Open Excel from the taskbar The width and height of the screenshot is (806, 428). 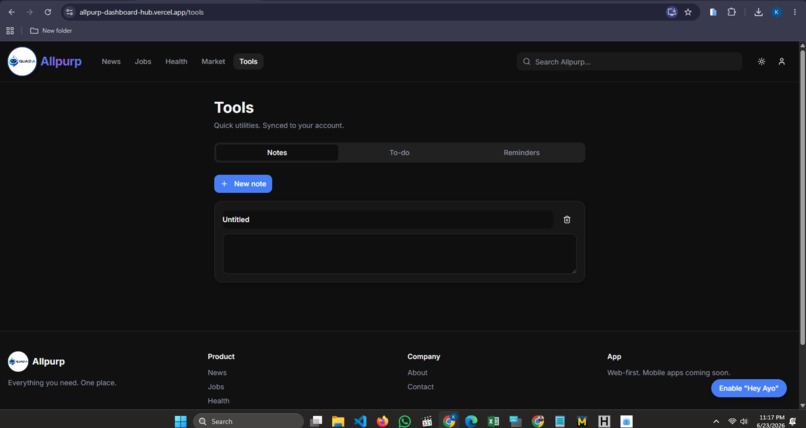(x=493, y=421)
